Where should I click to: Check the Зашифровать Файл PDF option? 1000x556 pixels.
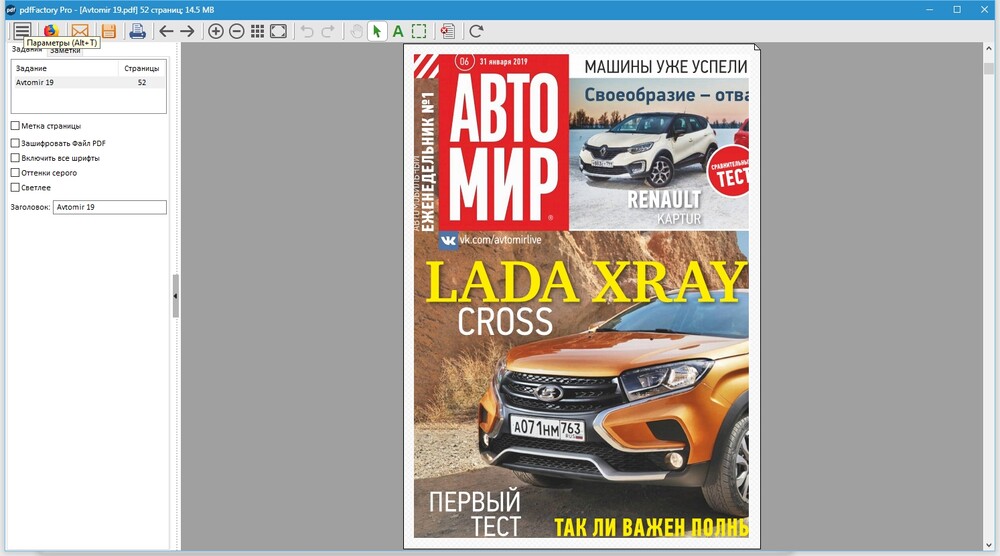click(x=15, y=143)
